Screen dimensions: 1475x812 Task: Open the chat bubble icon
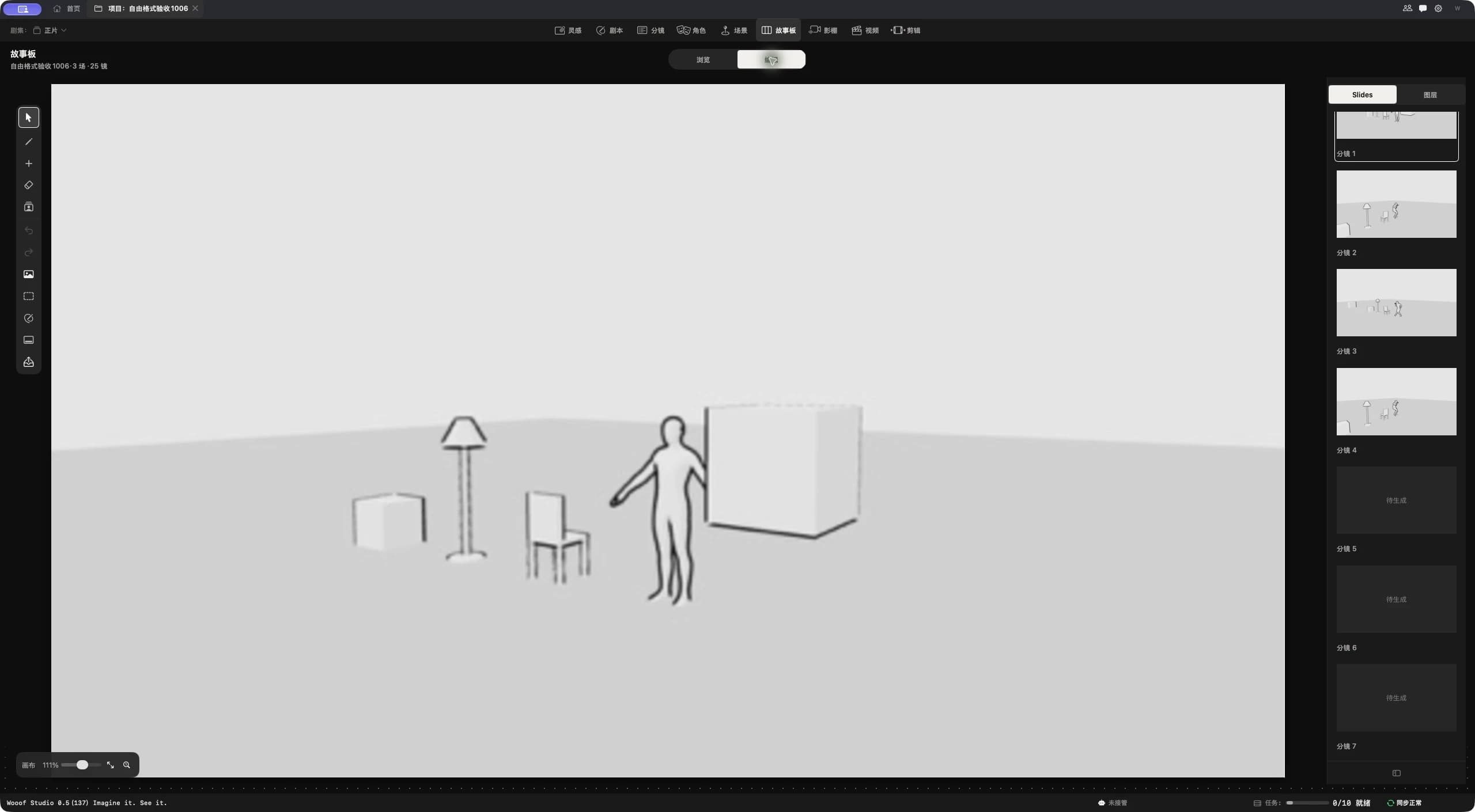1423,9
